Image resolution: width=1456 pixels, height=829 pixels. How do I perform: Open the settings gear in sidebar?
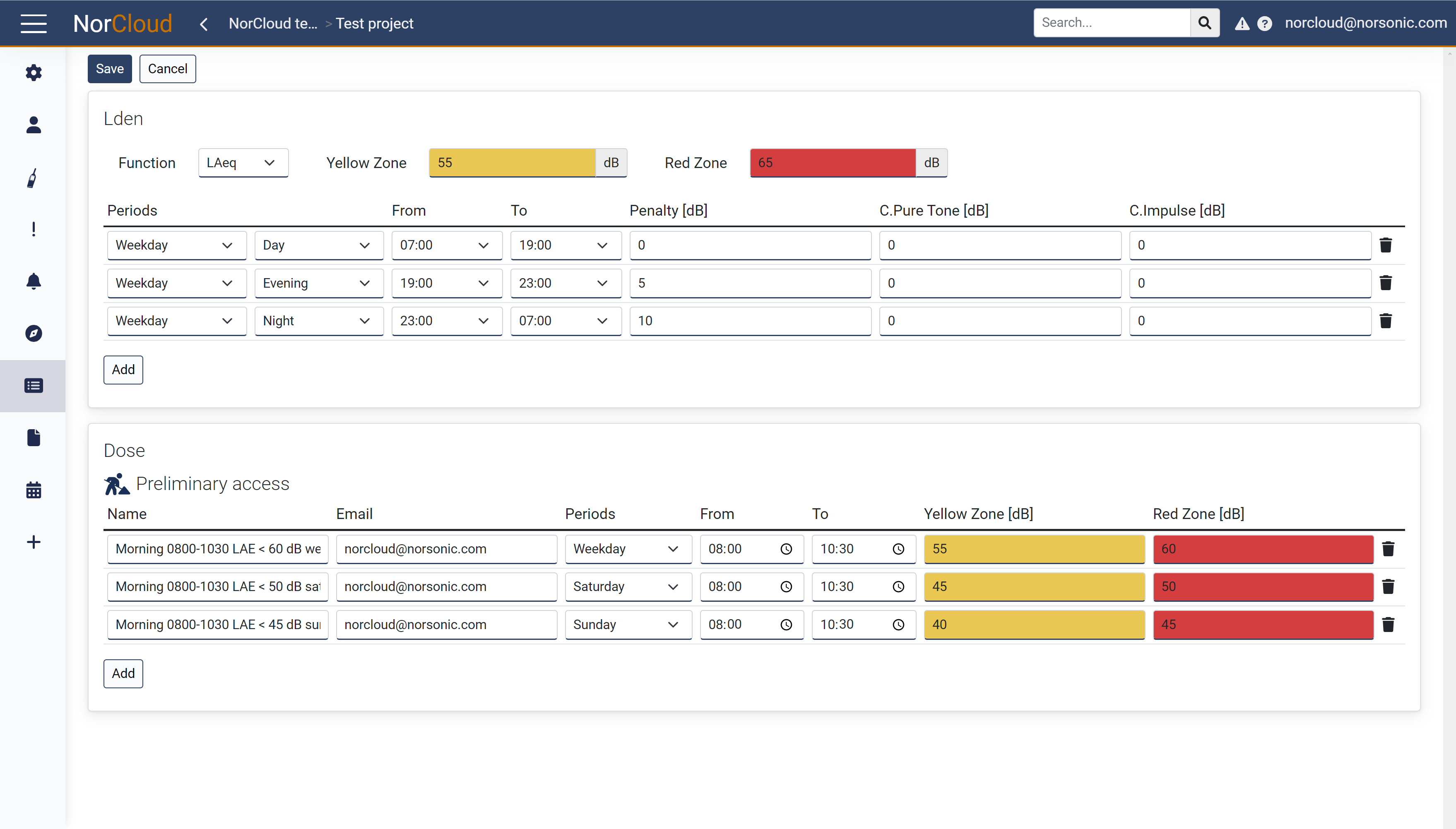pyautogui.click(x=34, y=72)
